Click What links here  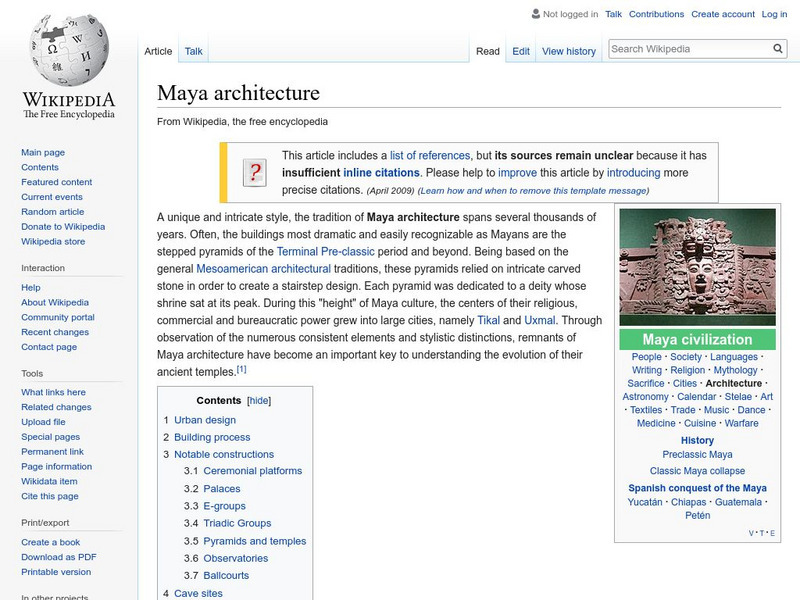pyautogui.click(x=53, y=392)
